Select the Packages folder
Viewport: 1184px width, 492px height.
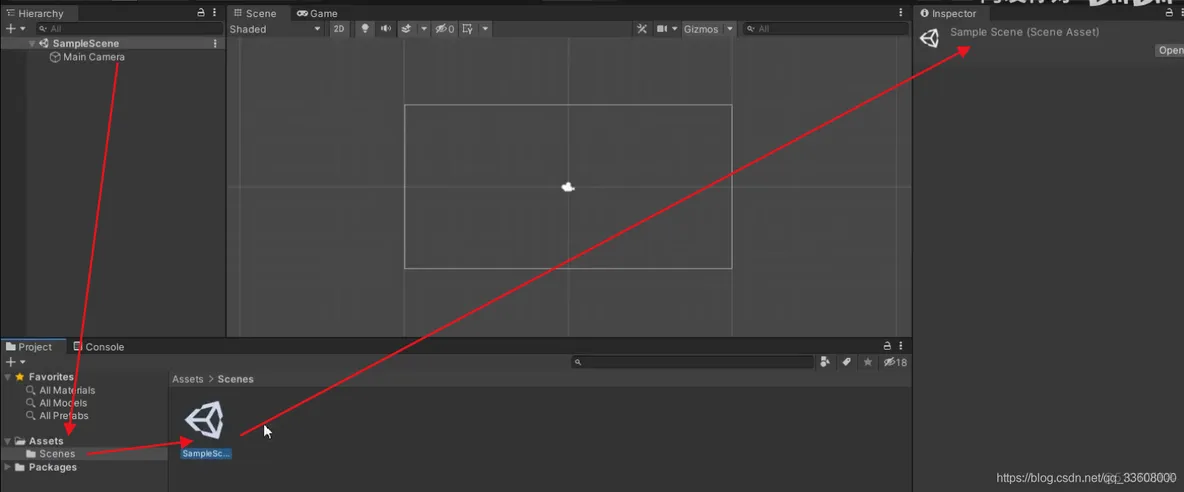point(53,467)
